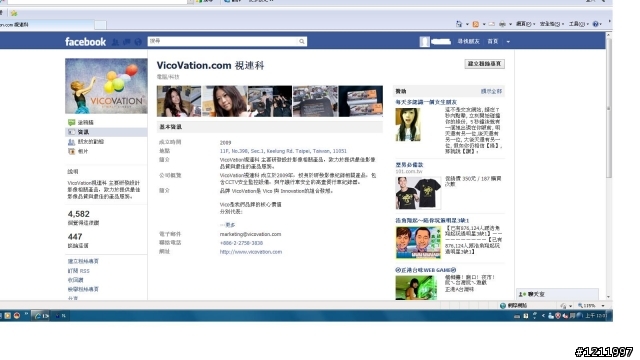This screenshot has width=640, height=360.
Task: Open the WEB GAME ad image with girl
Action: point(416,288)
